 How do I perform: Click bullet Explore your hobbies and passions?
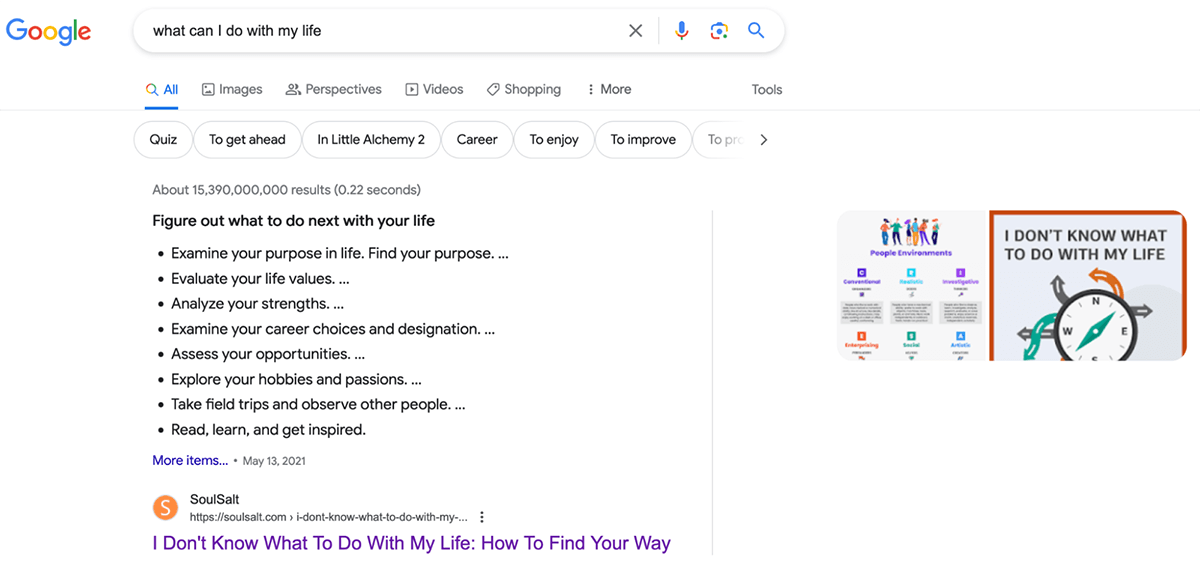tap(296, 380)
